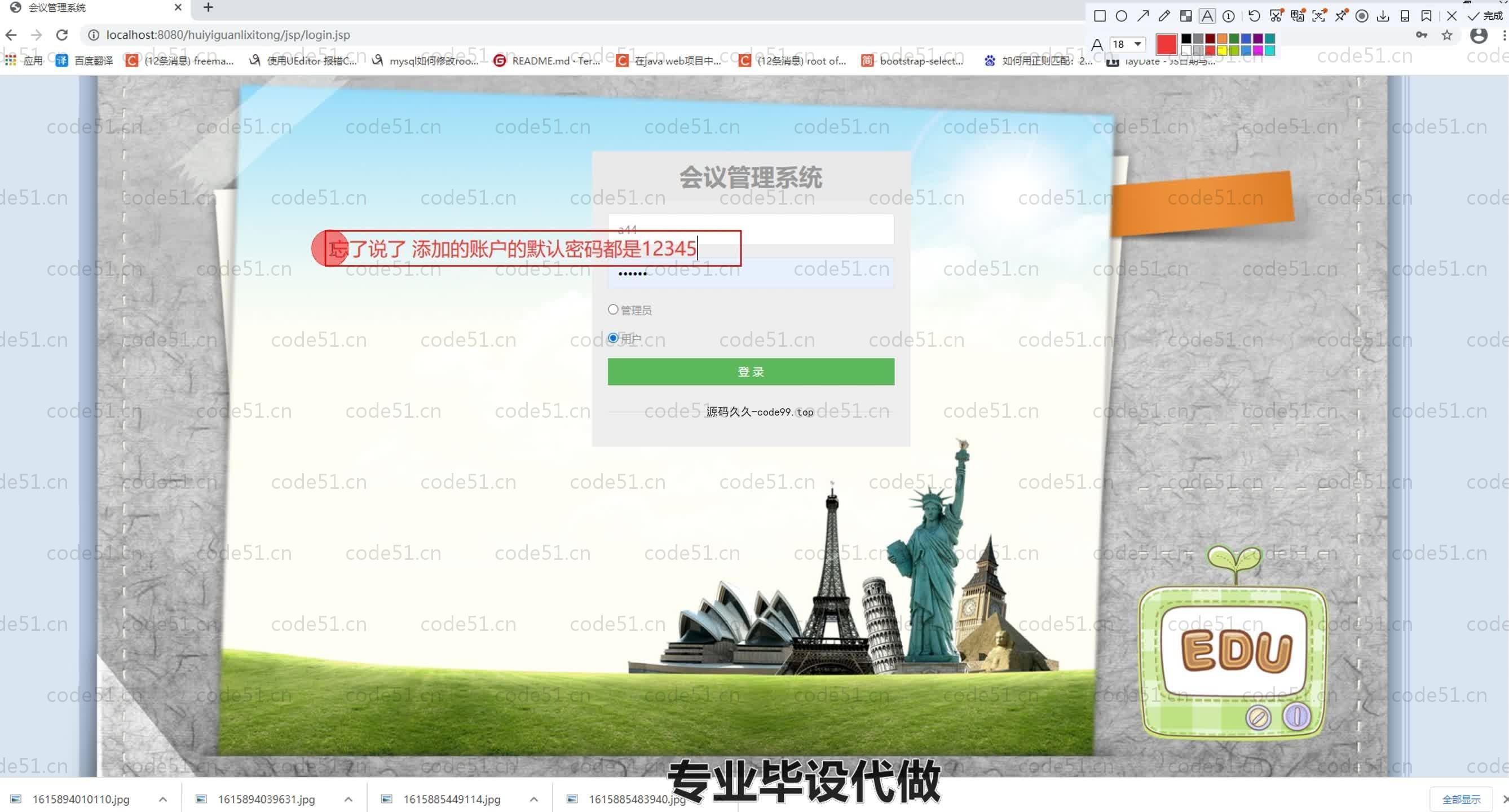1509x812 pixels.
Task: Open the text recognition OCR tool
Action: pos(1319,16)
